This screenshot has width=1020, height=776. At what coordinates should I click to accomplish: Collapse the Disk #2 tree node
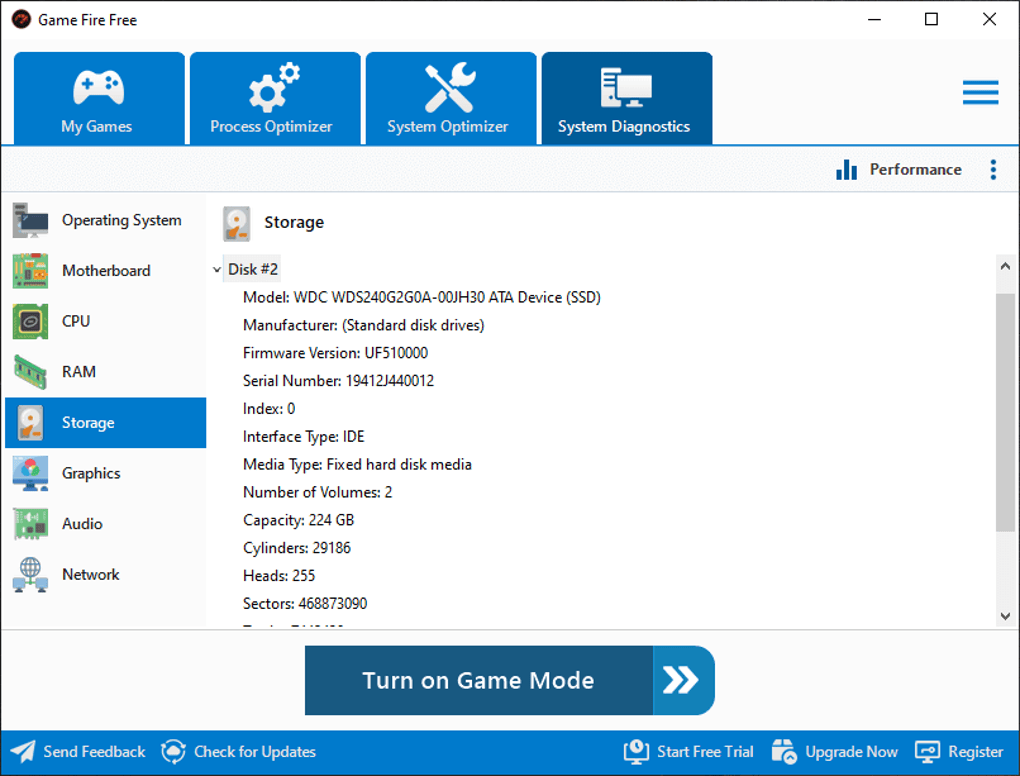(217, 270)
